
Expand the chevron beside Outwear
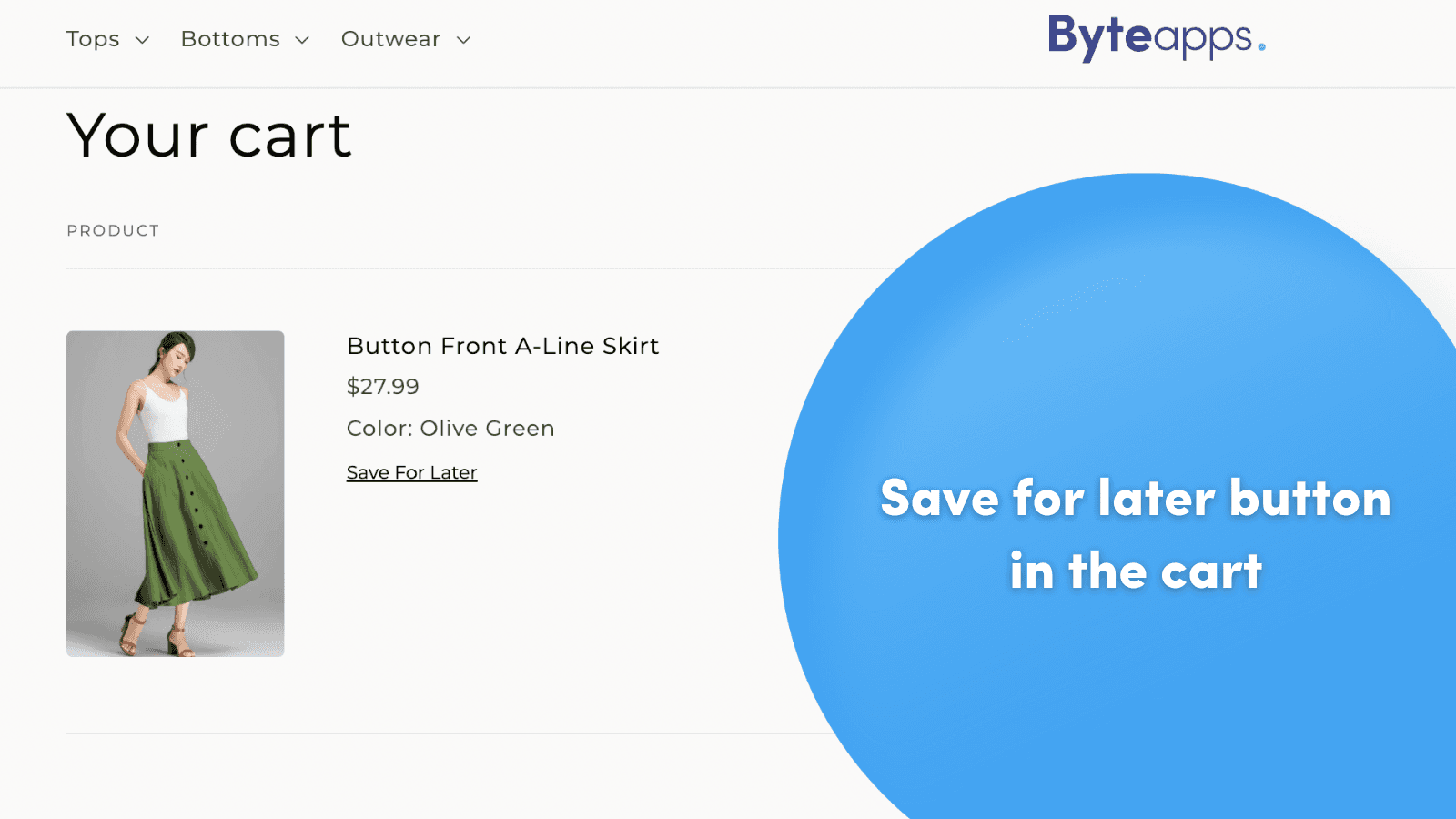[463, 40]
